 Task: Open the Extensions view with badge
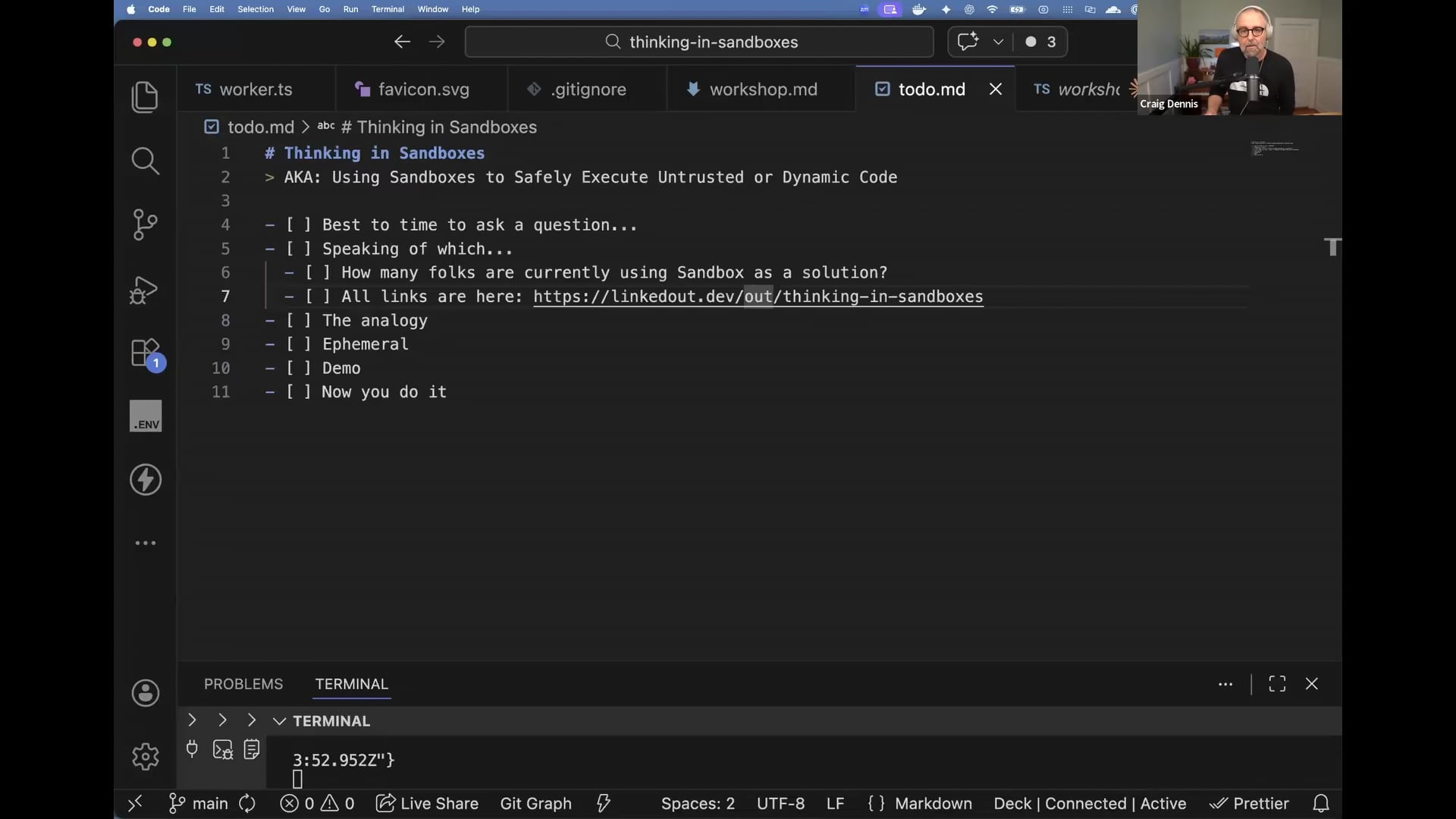[x=145, y=353]
